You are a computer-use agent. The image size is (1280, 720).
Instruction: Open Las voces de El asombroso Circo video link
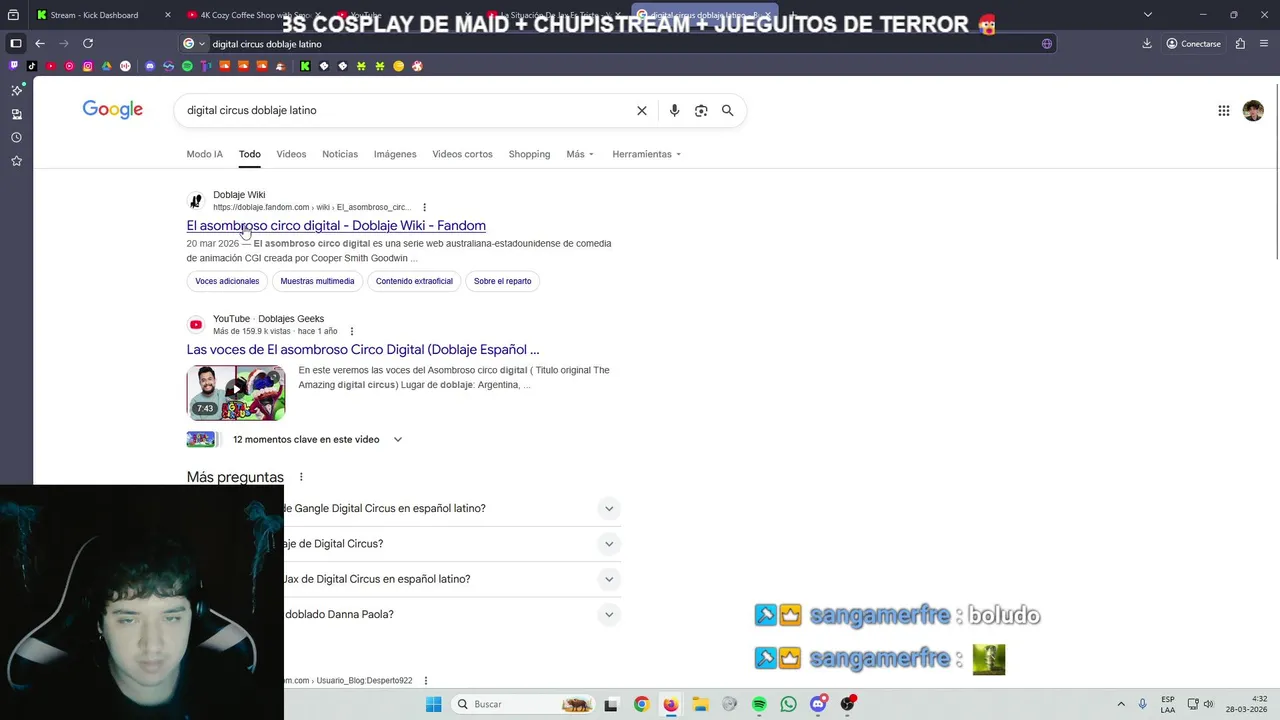click(x=363, y=350)
